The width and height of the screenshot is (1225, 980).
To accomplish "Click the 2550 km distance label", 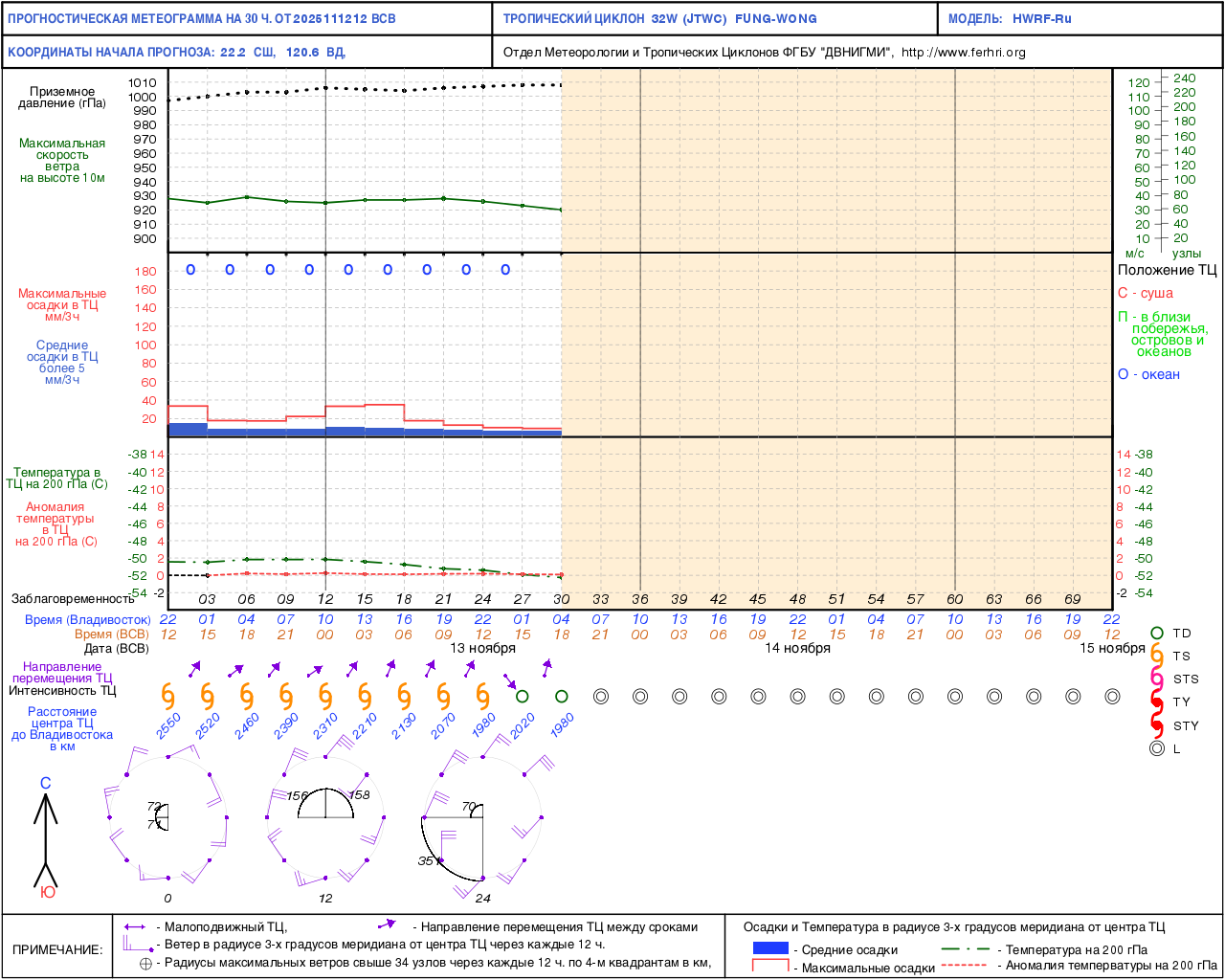I will click(168, 726).
